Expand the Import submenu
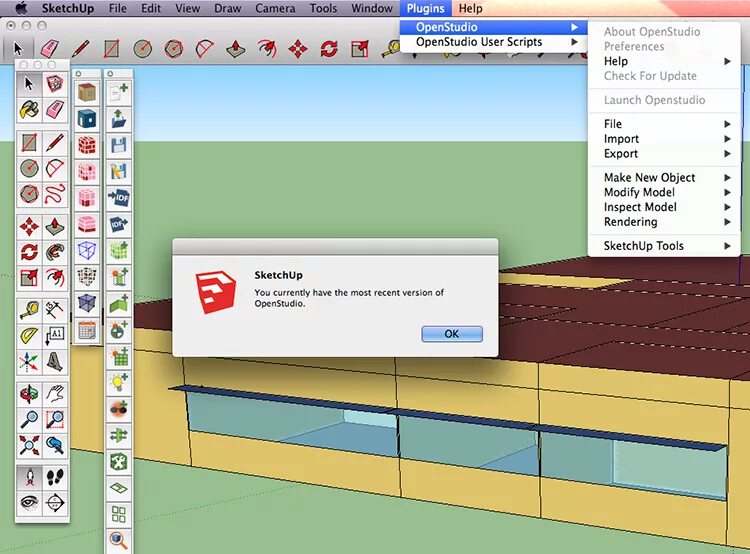 coord(664,139)
